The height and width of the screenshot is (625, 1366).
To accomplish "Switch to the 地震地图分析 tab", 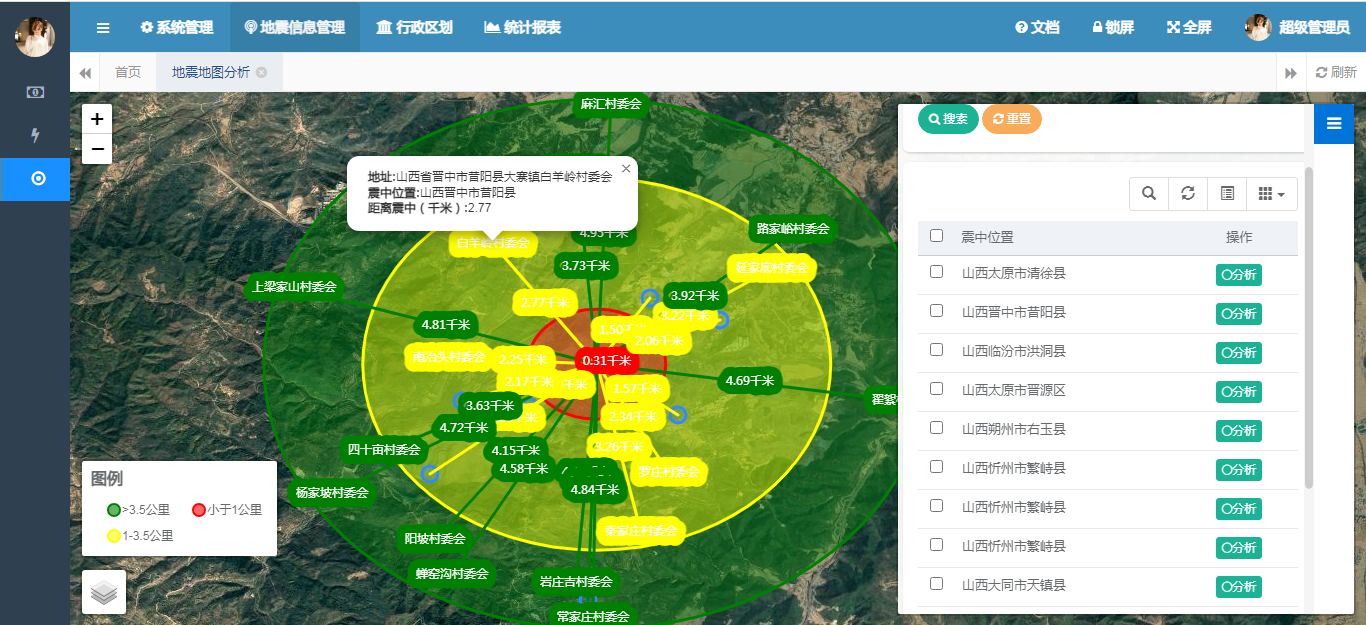I will tap(210, 72).
